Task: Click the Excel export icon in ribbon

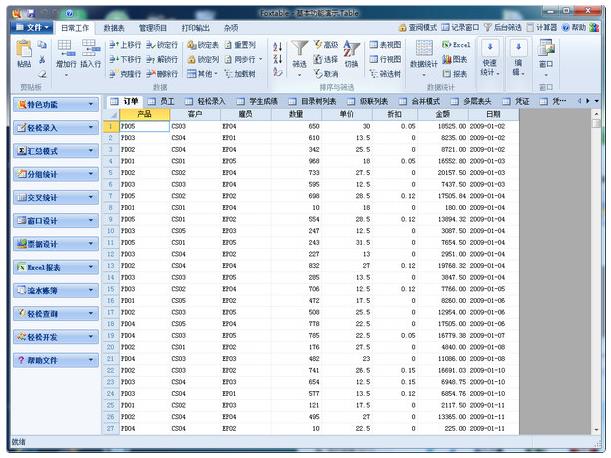Action: (456, 45)
